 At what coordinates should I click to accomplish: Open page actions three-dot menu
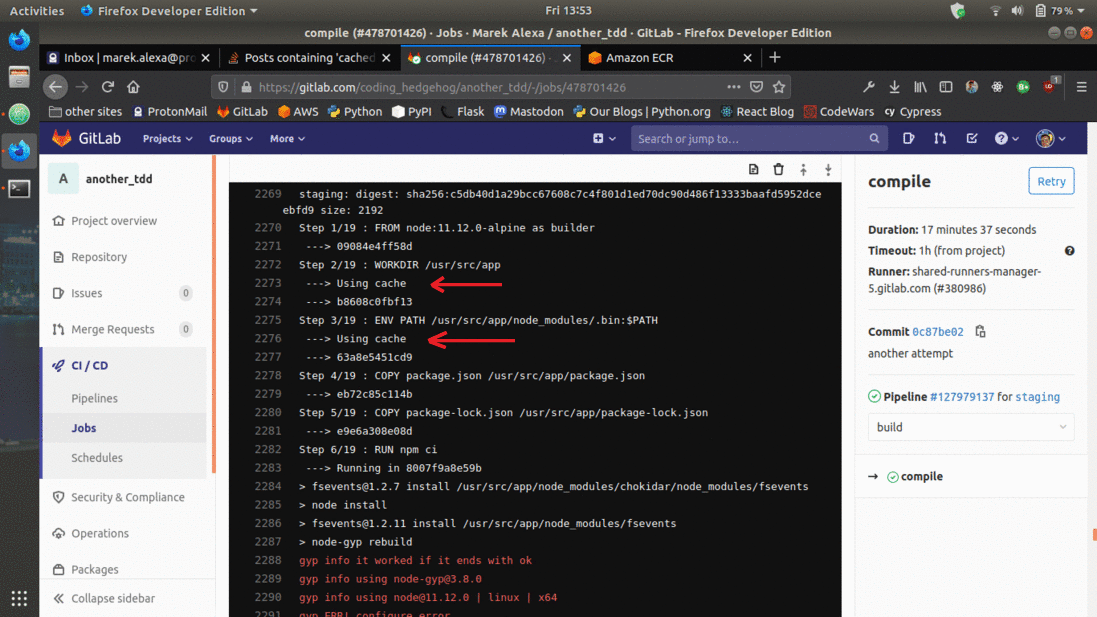pyautogui.click(x=733, y=87)
